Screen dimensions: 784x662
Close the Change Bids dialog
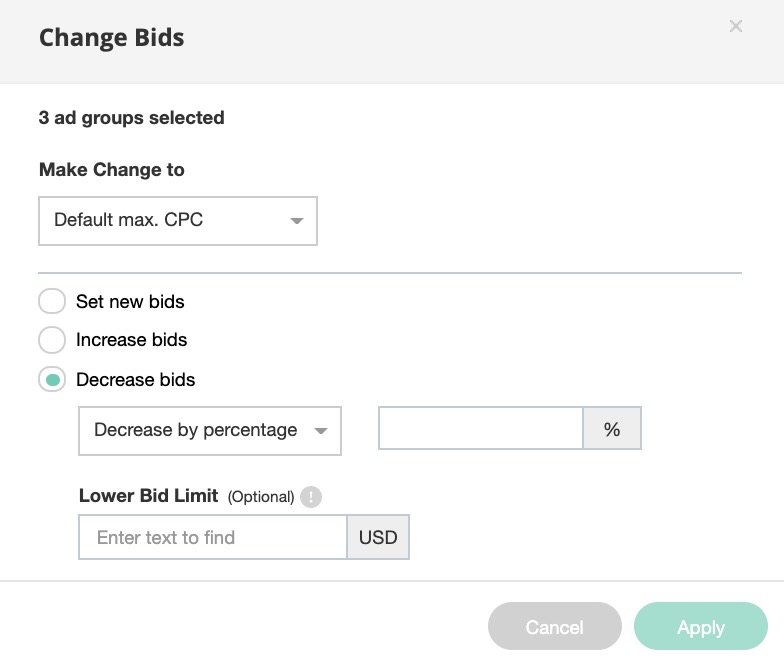click(x=736, y=26)
